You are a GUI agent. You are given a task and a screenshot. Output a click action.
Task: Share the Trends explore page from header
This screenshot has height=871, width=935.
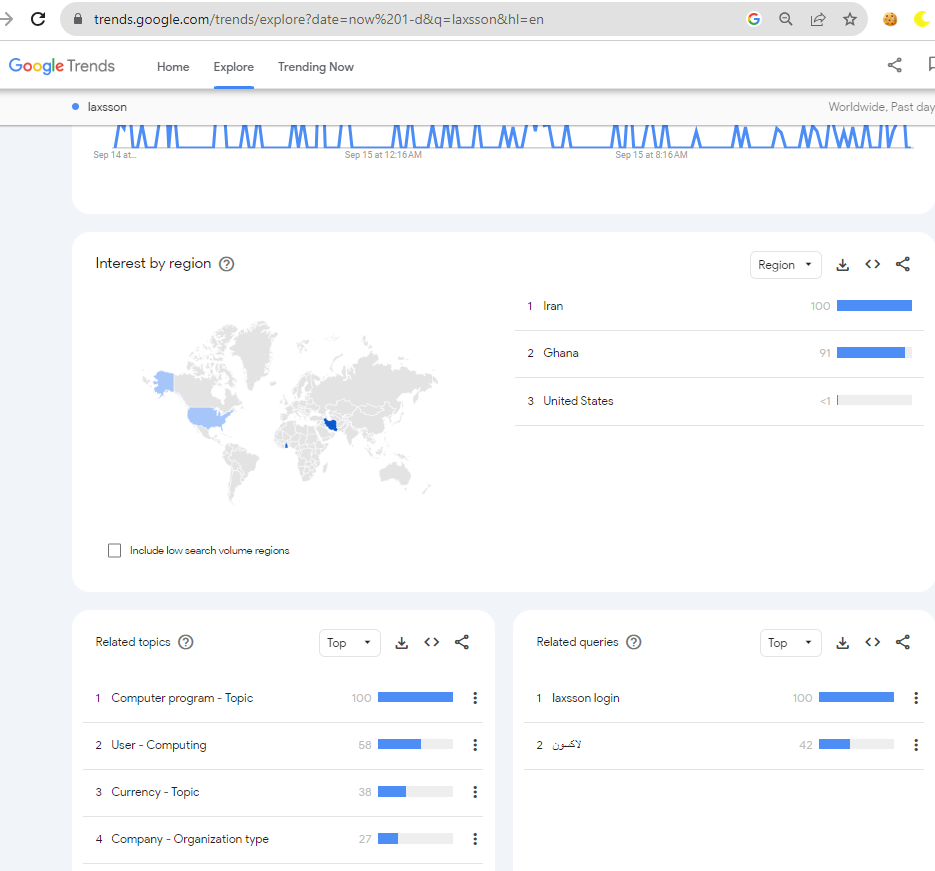(x=894, y=65)
